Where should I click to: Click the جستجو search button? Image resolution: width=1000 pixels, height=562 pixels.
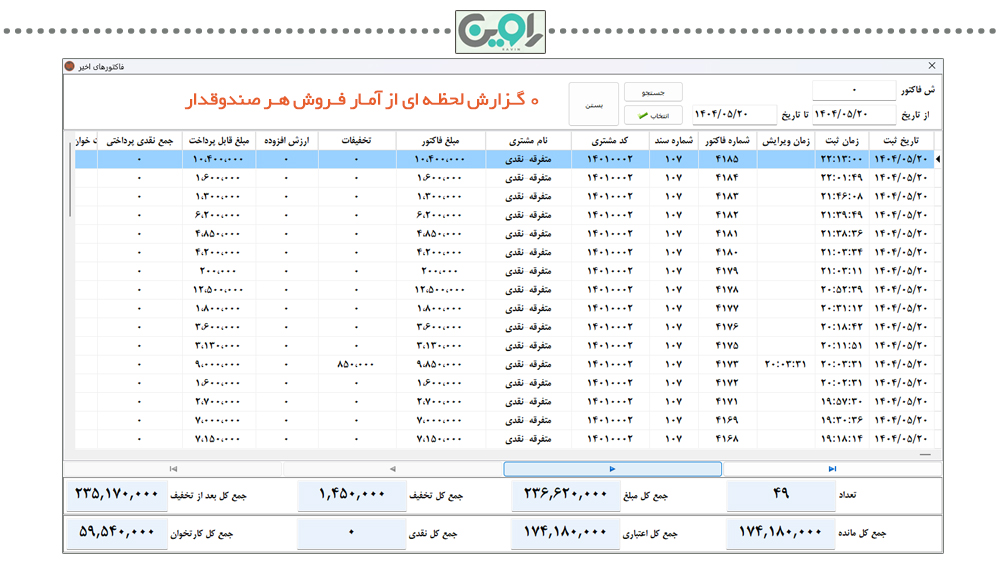pos(653,92)
